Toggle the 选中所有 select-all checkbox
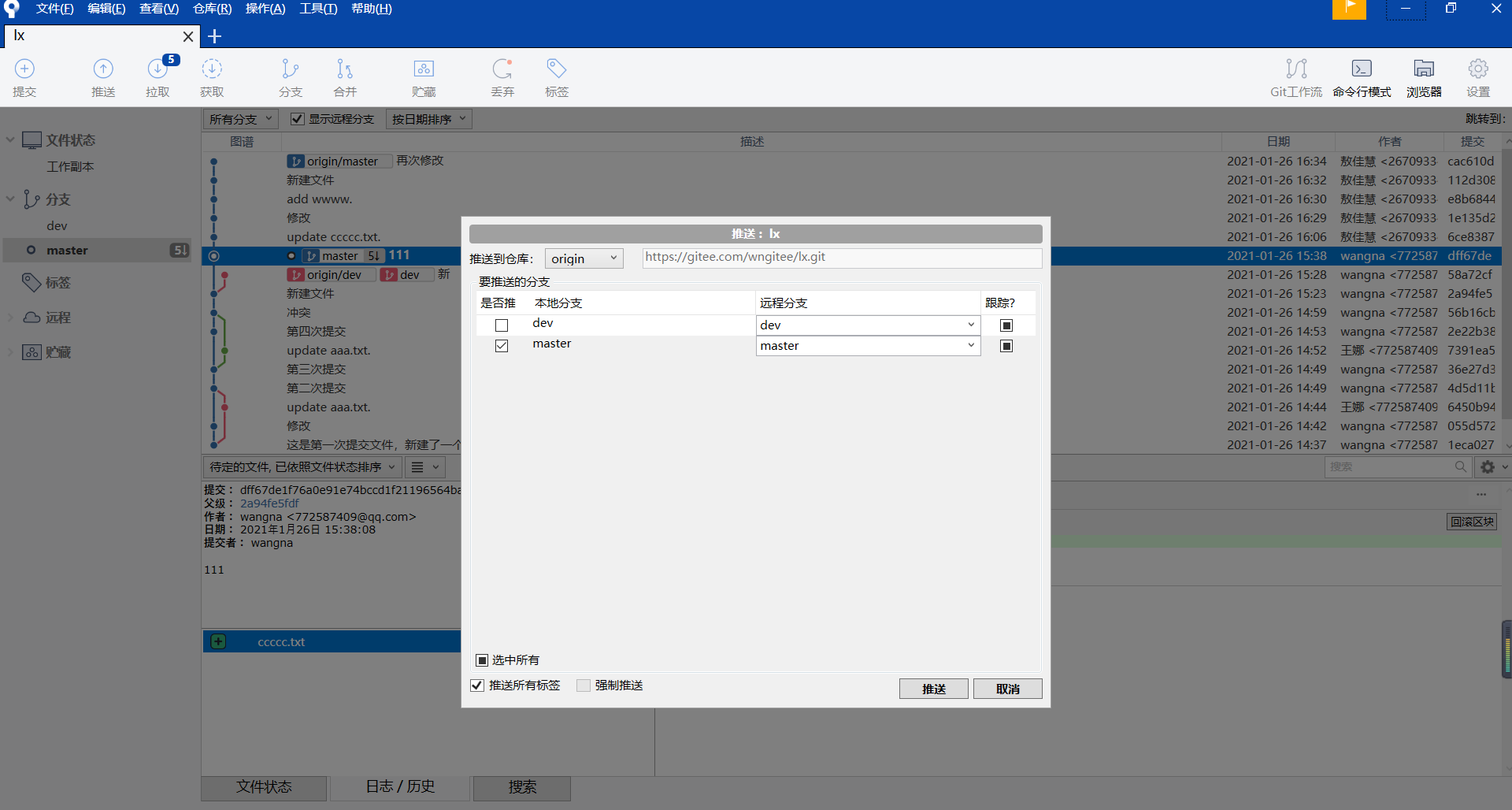Image resolution: width=1512 pixels, height=810 pixels. [482, 660]
